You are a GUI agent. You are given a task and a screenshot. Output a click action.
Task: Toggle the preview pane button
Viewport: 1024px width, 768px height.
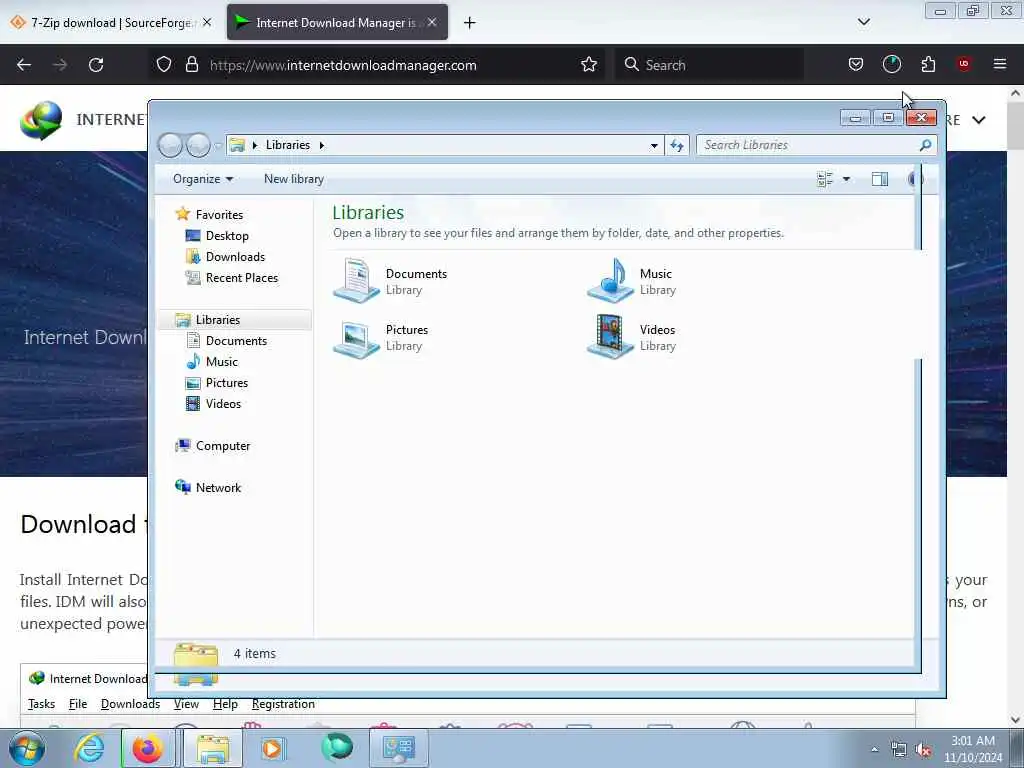[880, 179]
